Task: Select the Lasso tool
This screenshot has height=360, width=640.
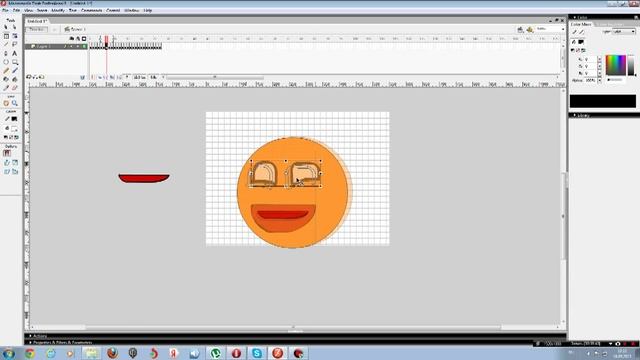Action: coord(15,44)
